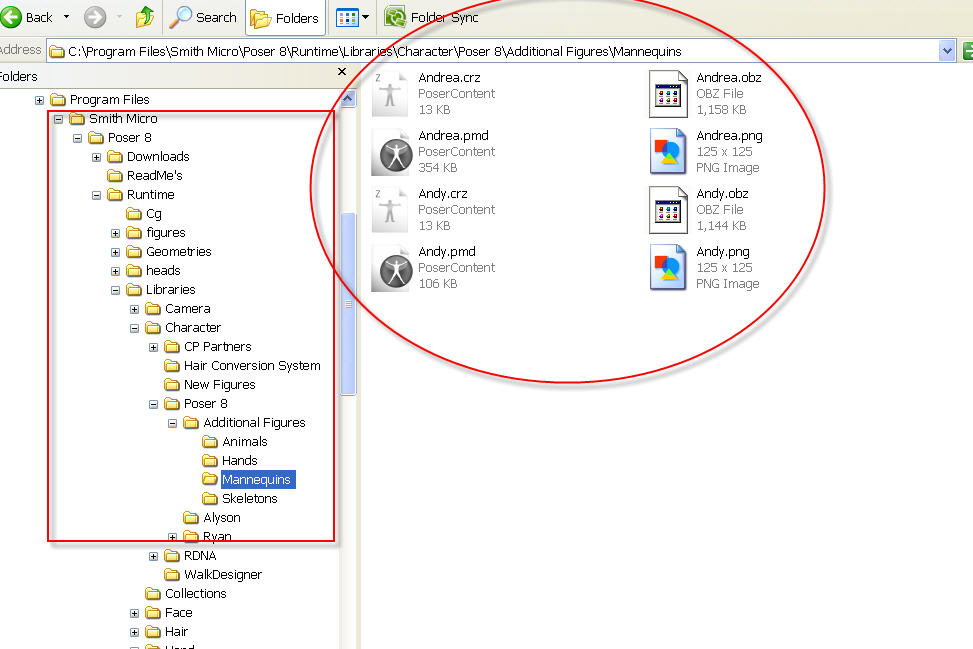Click the Andy.pmd file name

[447, 251]
